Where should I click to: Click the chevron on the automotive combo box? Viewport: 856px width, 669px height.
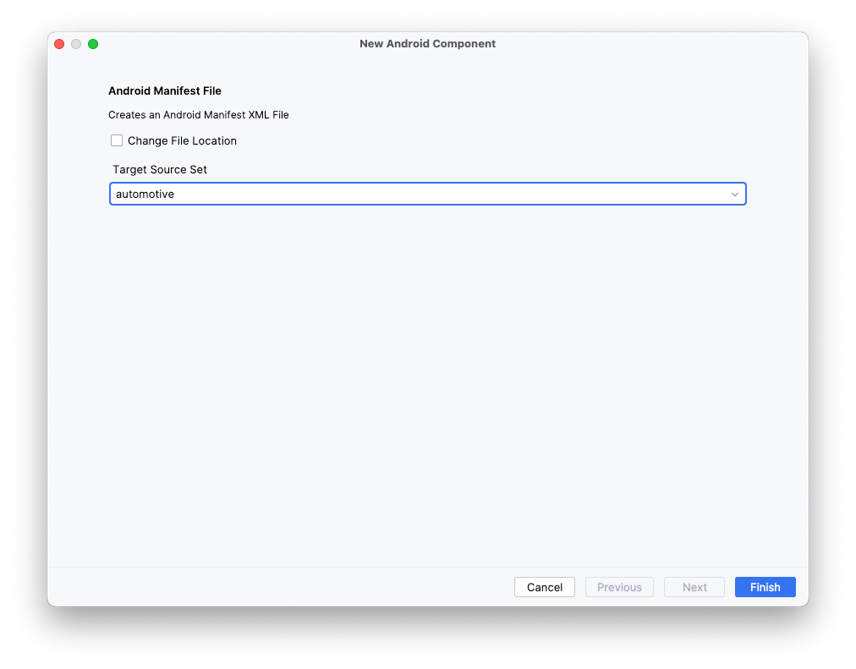tap(735, 194)
